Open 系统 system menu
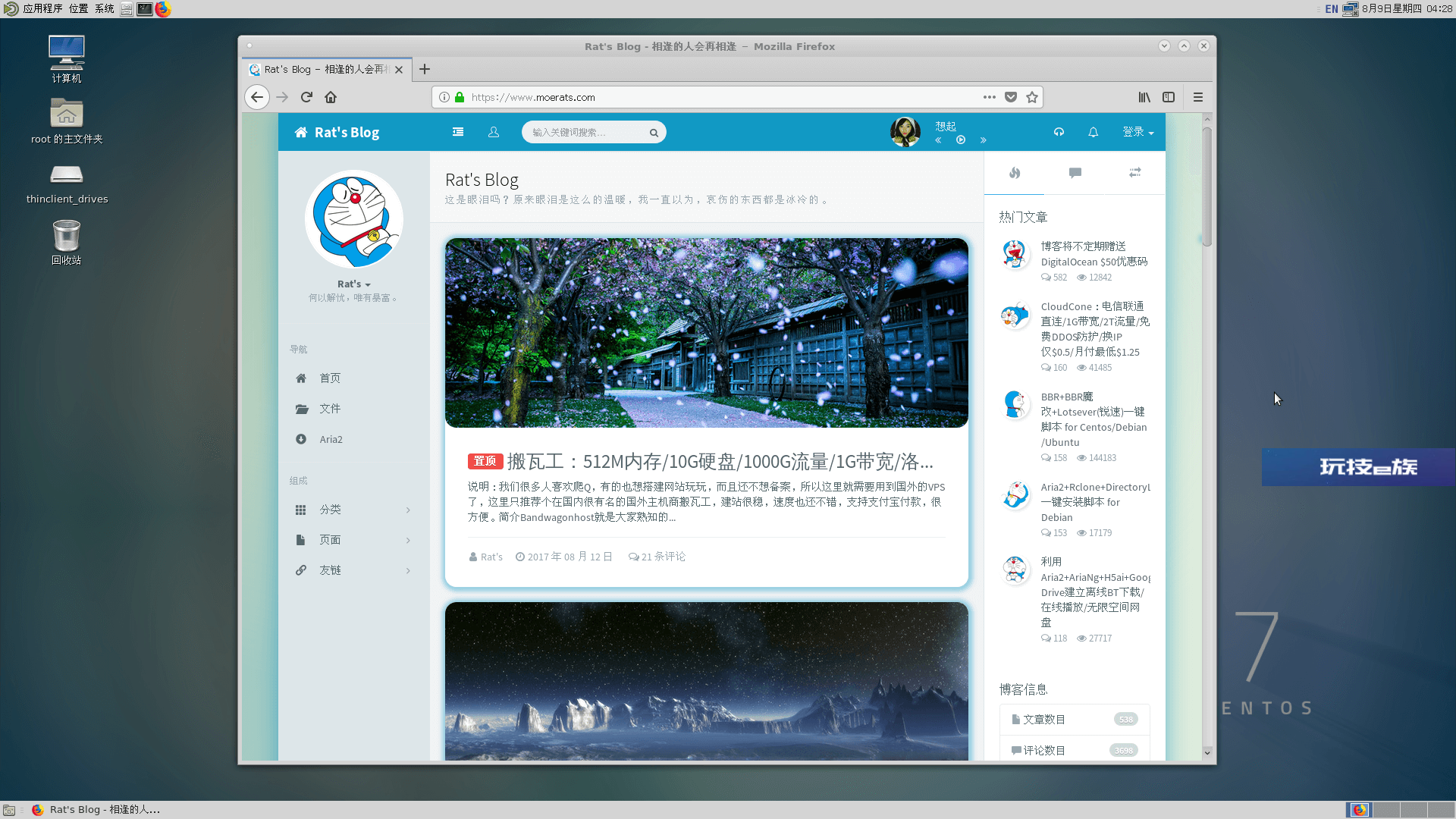1456x819 pixels. coord(105,8)
